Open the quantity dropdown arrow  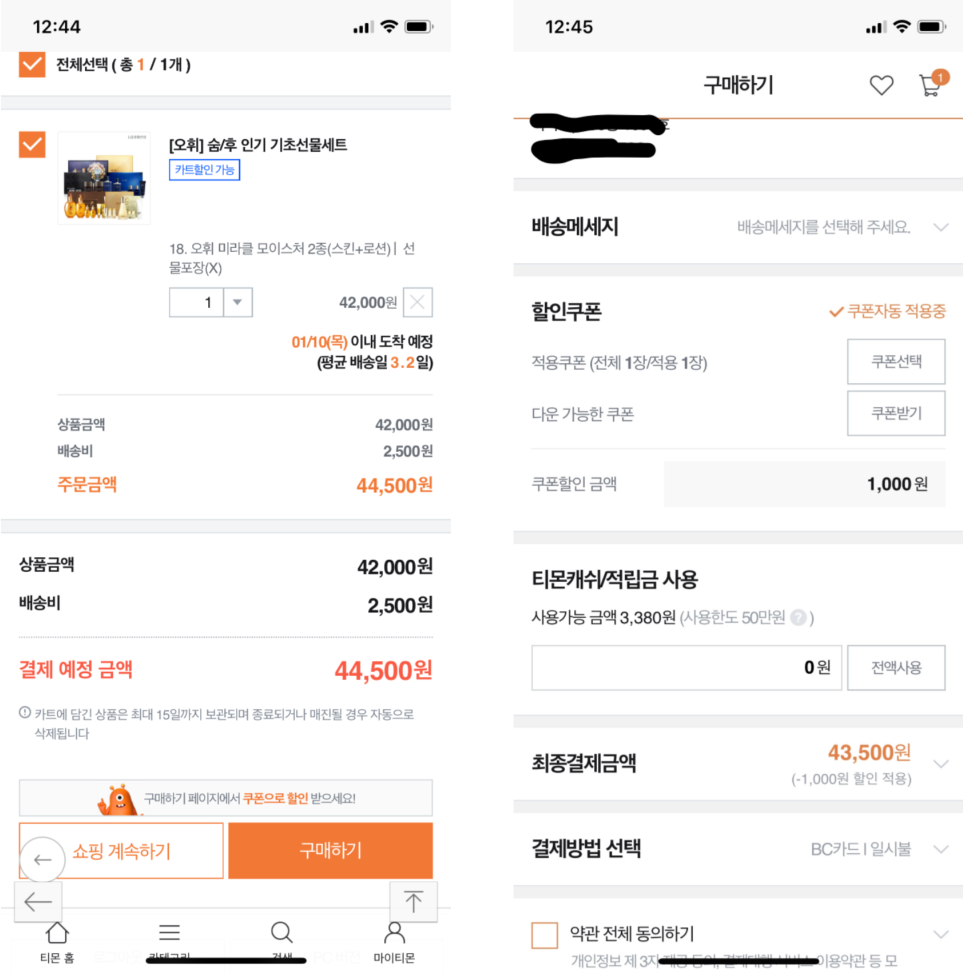click(238, 303)
